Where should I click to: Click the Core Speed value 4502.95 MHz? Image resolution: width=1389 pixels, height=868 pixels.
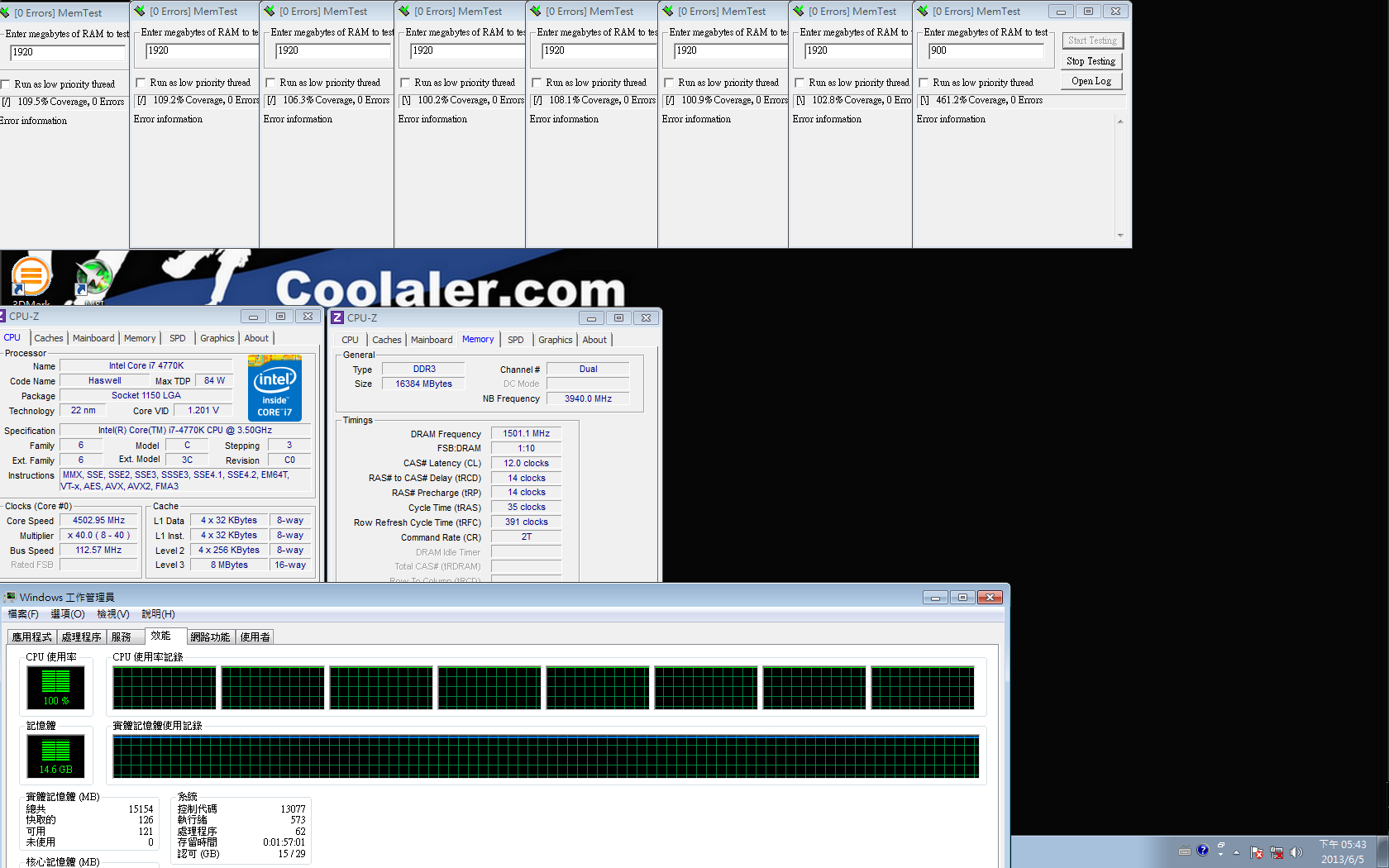(98, 520)
